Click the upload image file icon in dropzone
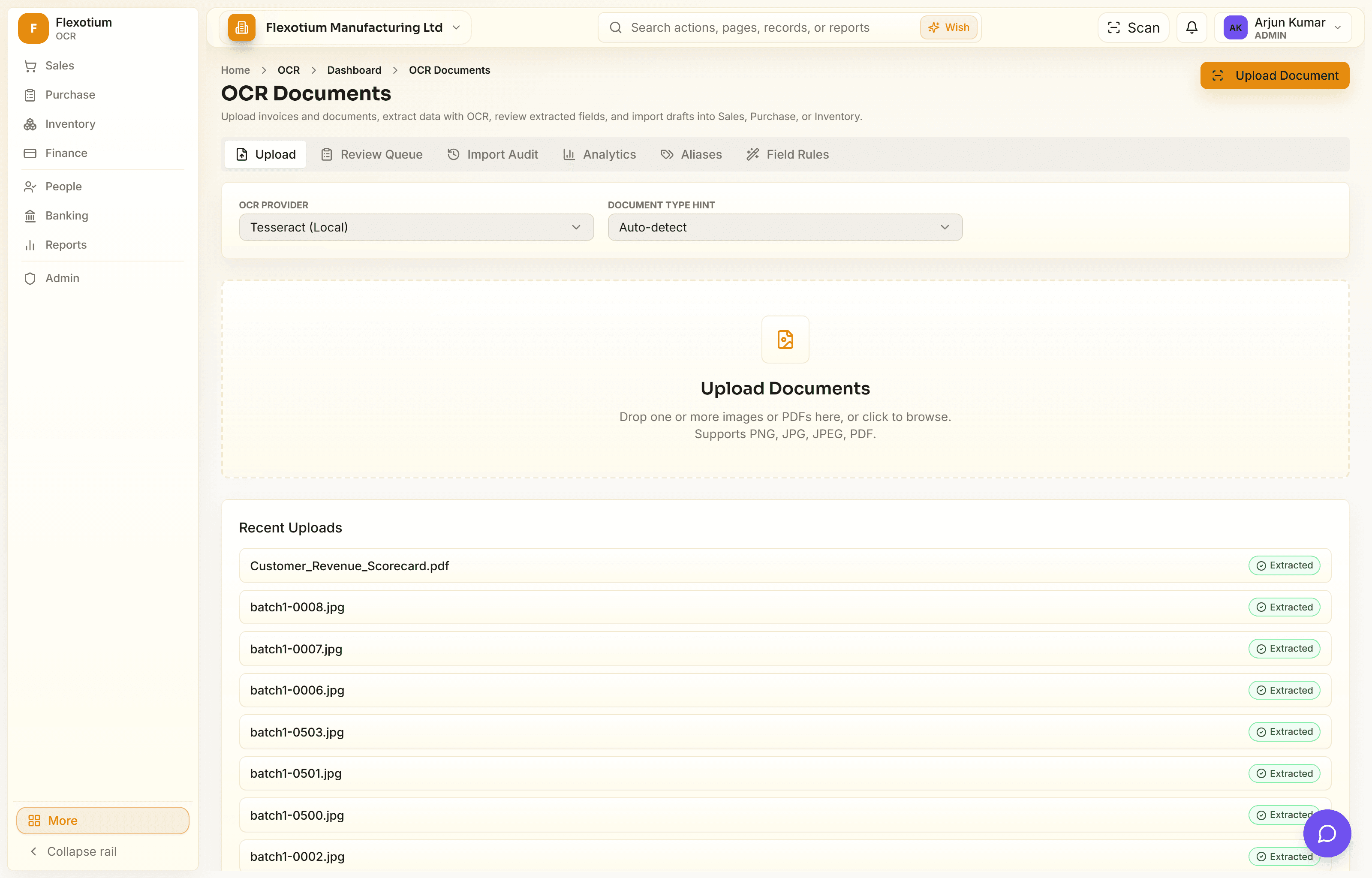Image resolution: width=1372 pixels, height=878 pixels. tap(785, 340)
